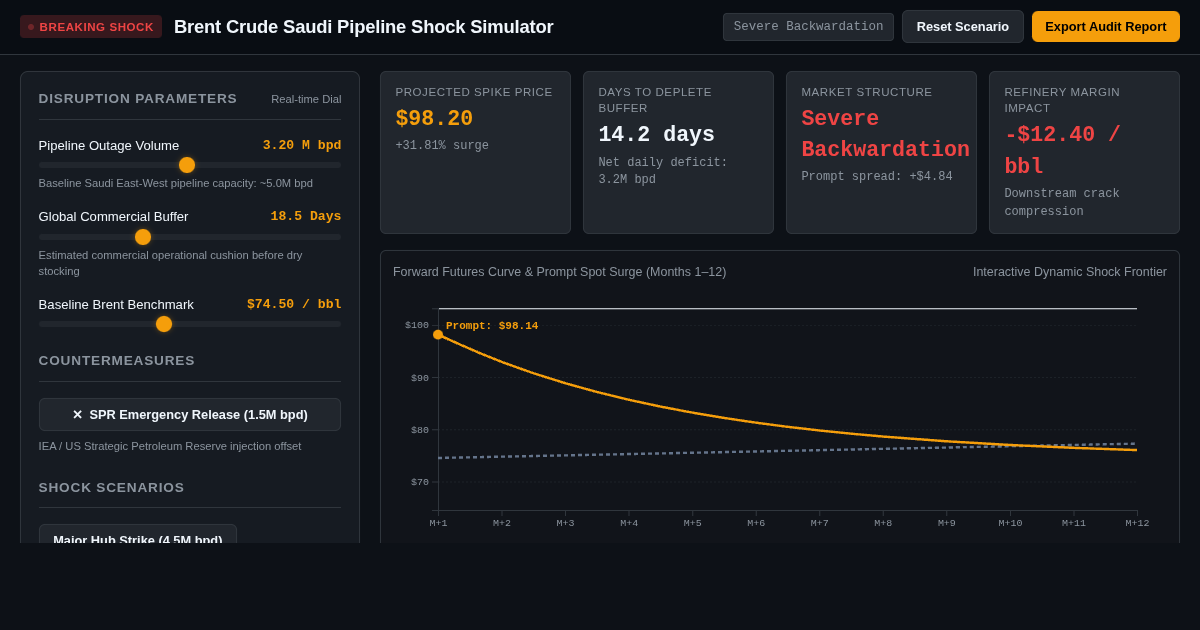This screenshot has width=1200, height=630.
Task: Click the M+1 axis label
Action: tap(438, 523)
